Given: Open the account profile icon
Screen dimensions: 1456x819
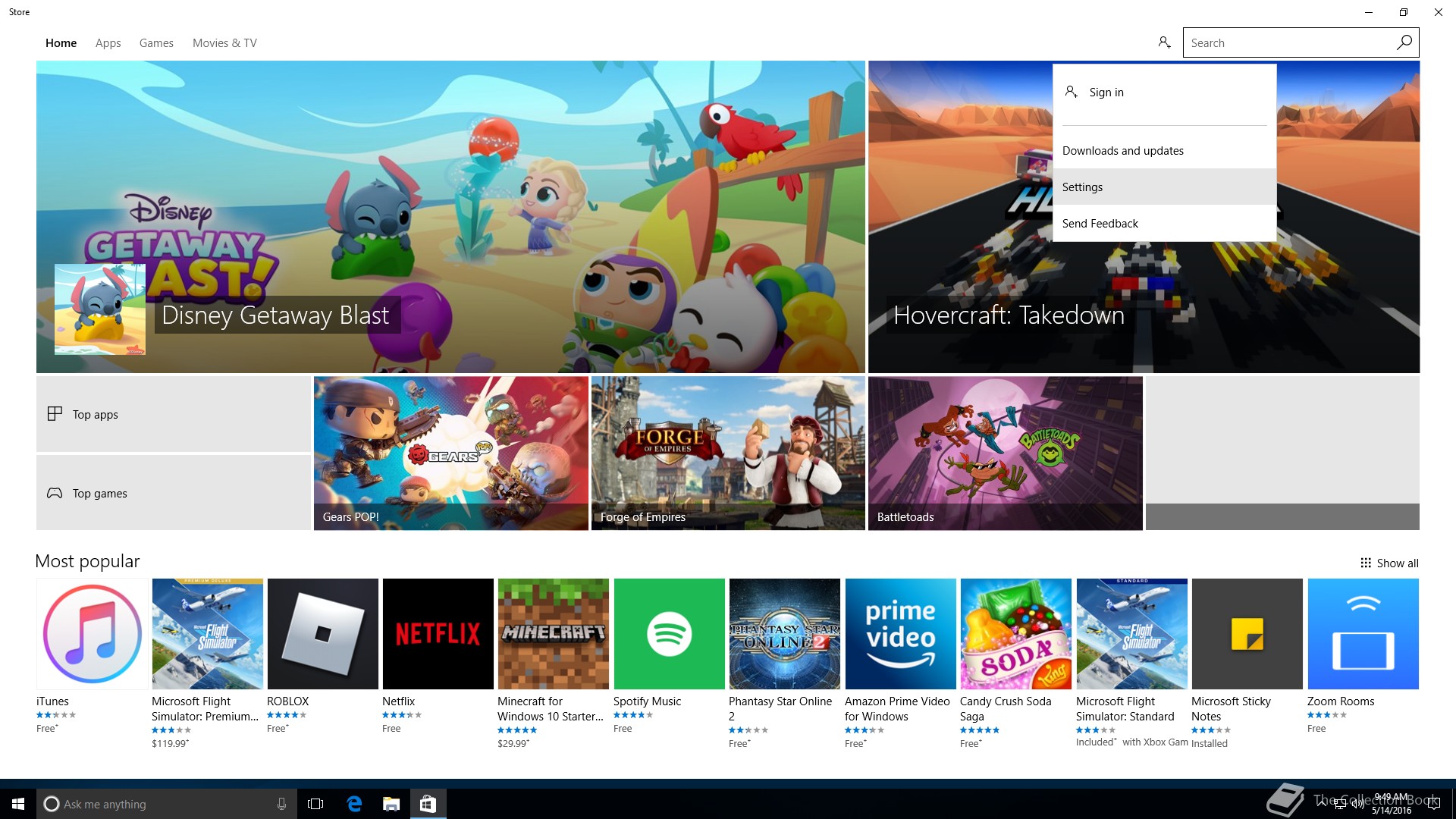Looking at the screenshot, I should pyautogui.click(x=1164, y=42).
